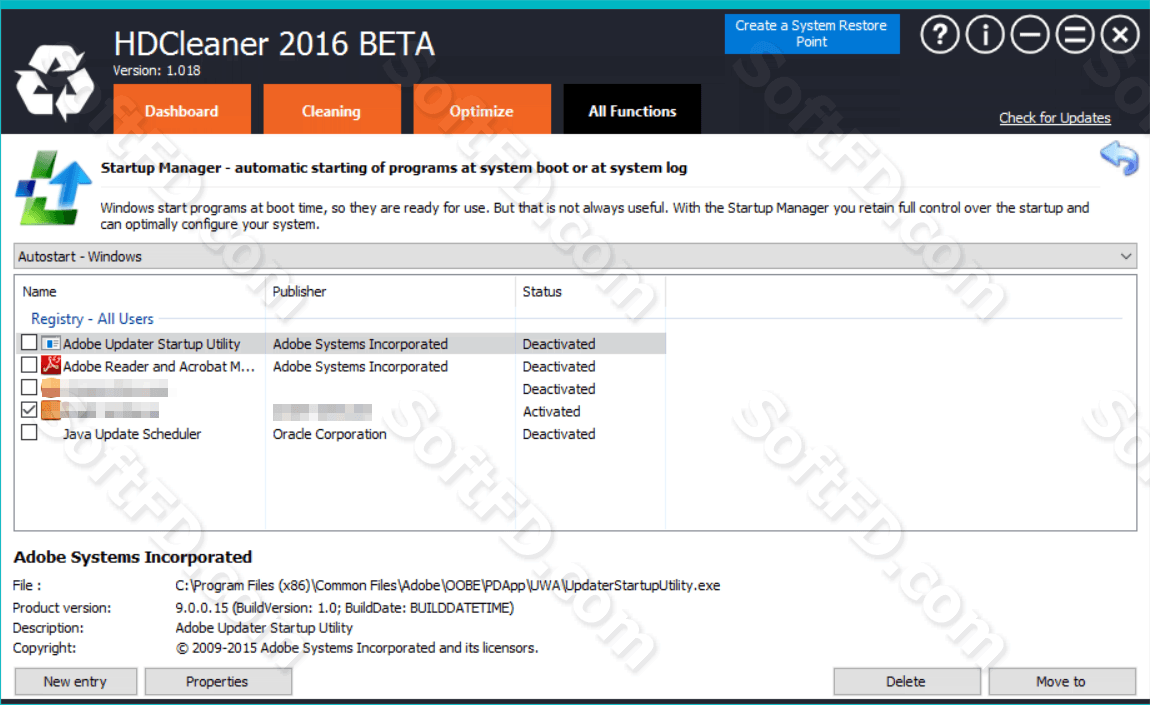
Task: Click the New entry button
Action: (x=76, y=682)
